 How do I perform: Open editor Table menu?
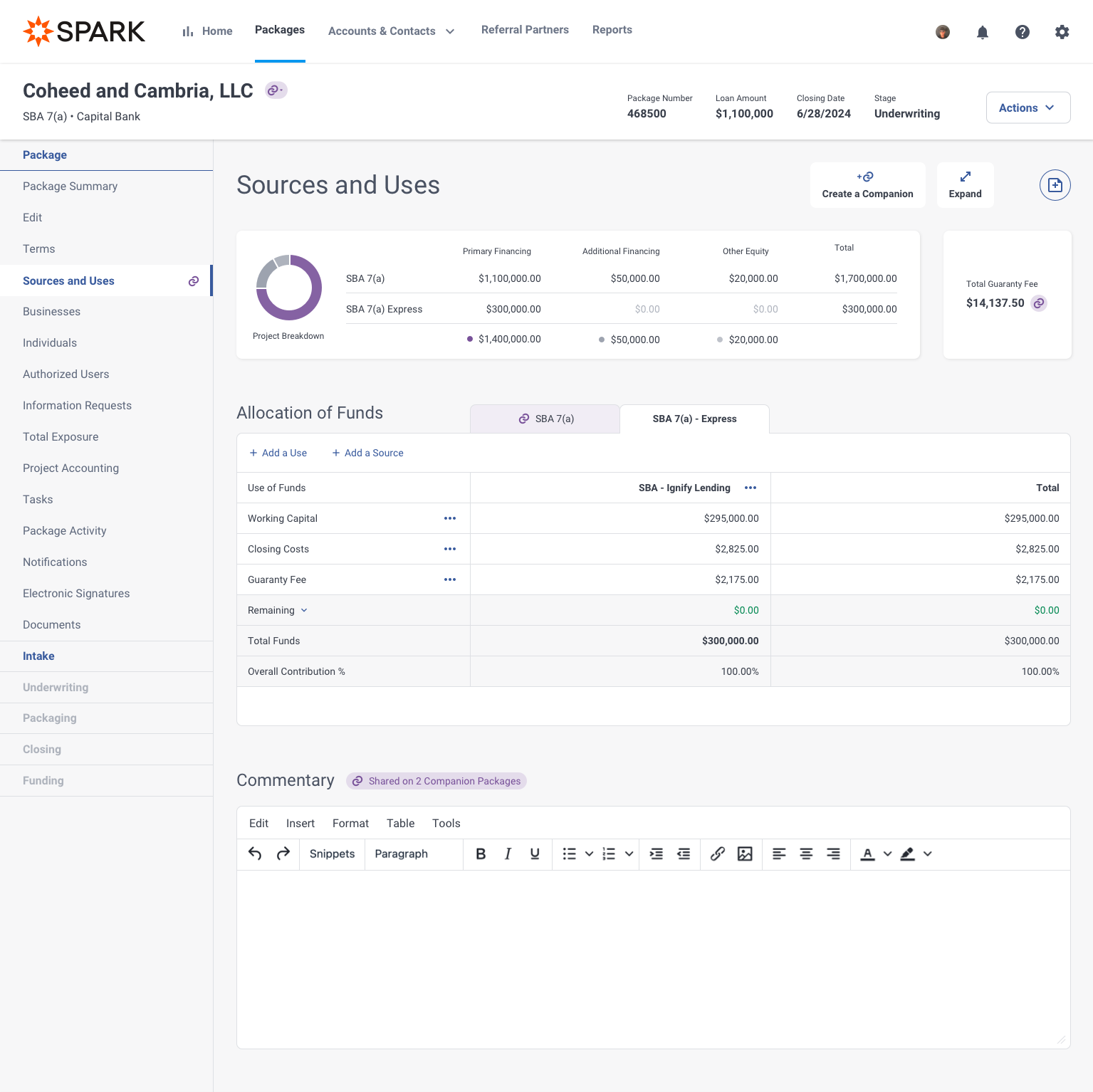(400, 823)
